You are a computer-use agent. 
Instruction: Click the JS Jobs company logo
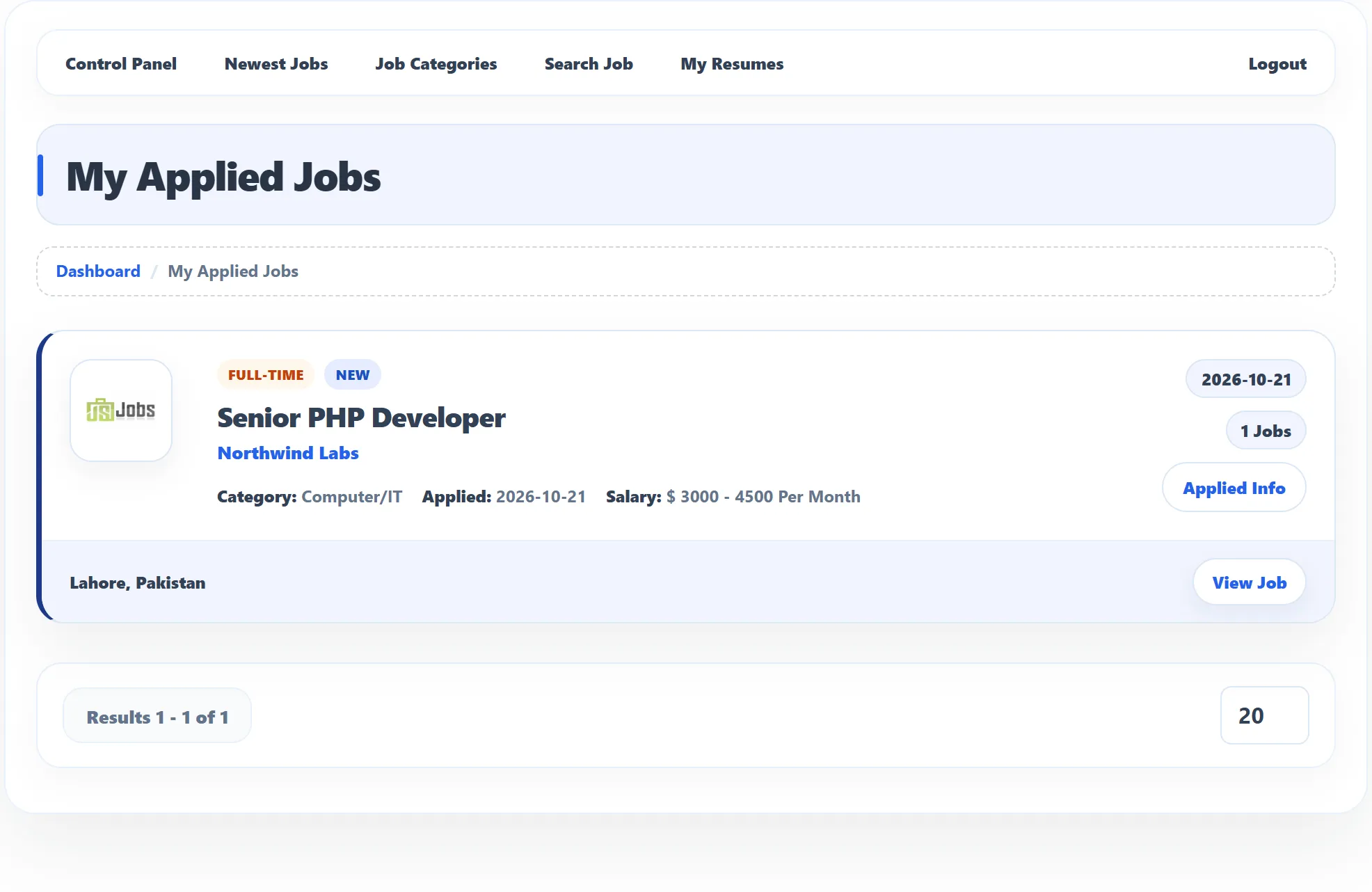pyautogui.click(x=121, y=411)
